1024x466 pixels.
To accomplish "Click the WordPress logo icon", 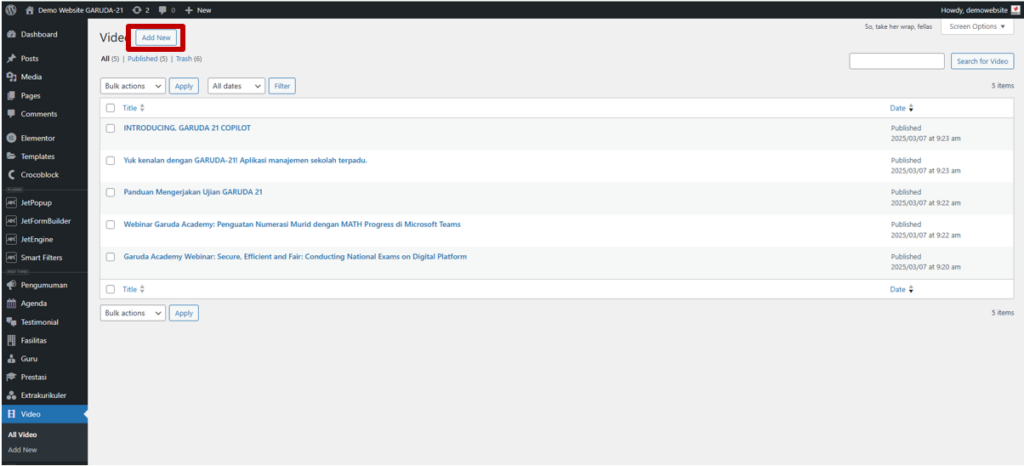I will pyautogui.click(x=11, y=10).
